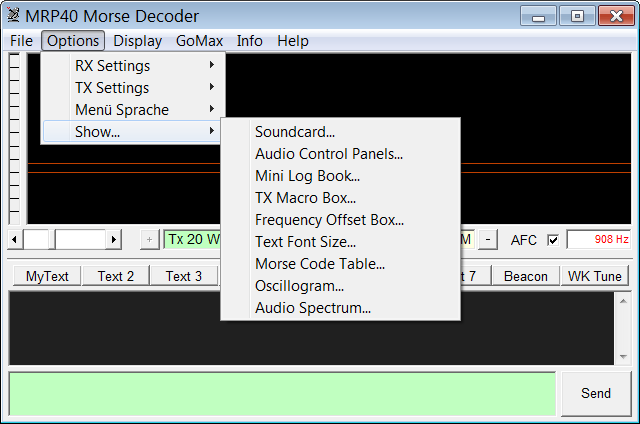Open the Soundcard settings entry
Screen dimensions: 640x424
tap(295, 132)
